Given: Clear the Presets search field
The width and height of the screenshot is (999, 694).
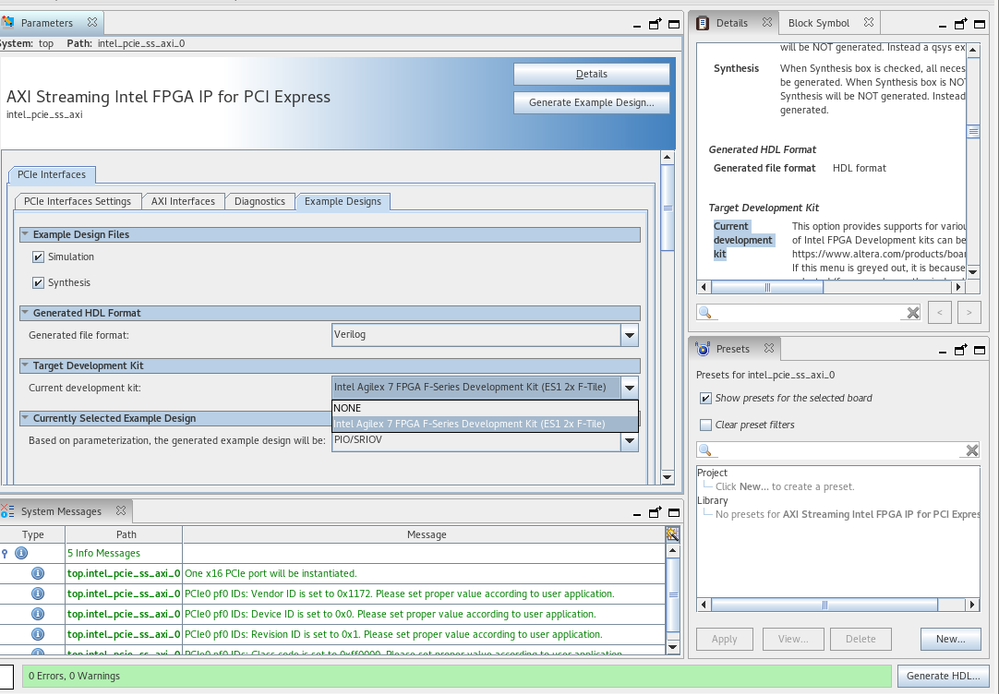Looking at the screenshot, I should click(x=972, y=450).
